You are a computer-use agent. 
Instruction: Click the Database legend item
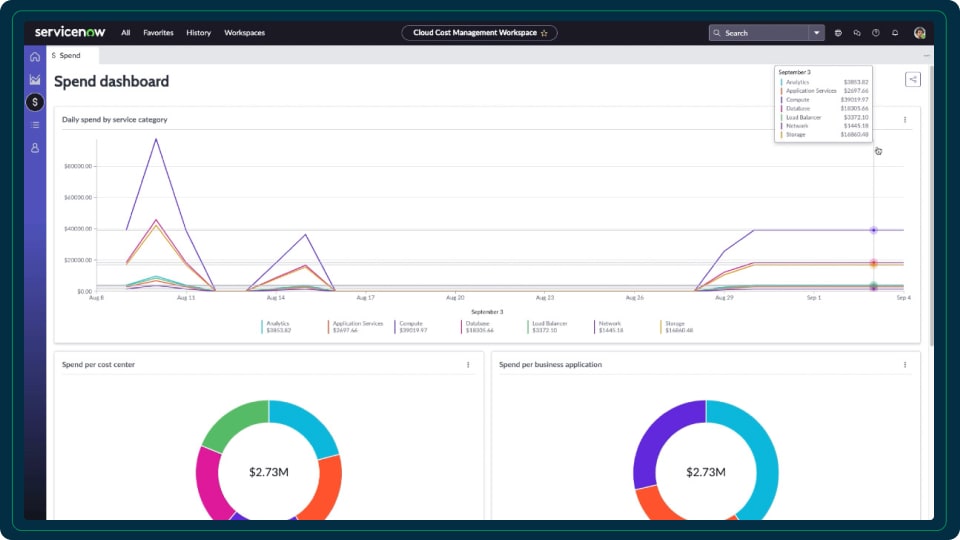[x=478, y=327]
